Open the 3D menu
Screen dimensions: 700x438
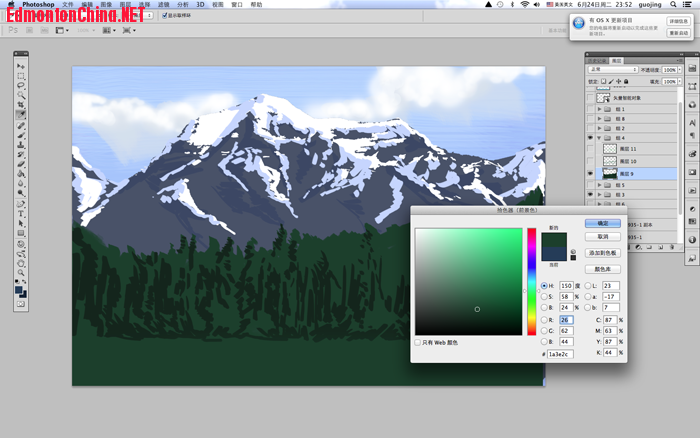pos(200,5)
